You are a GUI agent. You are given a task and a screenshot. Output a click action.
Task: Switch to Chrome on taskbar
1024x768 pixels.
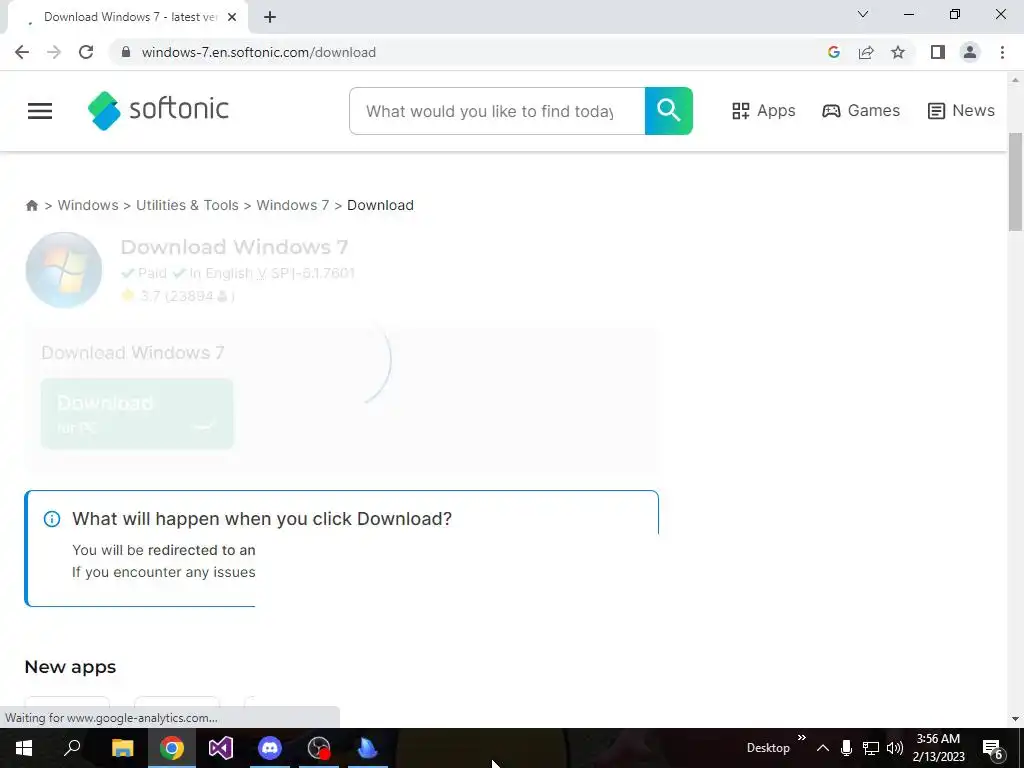(x=172, y=748)
